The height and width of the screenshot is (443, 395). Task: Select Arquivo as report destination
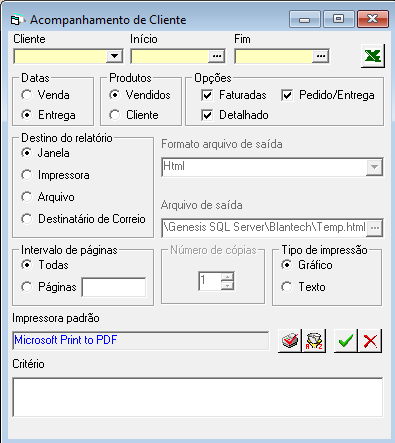27,197
